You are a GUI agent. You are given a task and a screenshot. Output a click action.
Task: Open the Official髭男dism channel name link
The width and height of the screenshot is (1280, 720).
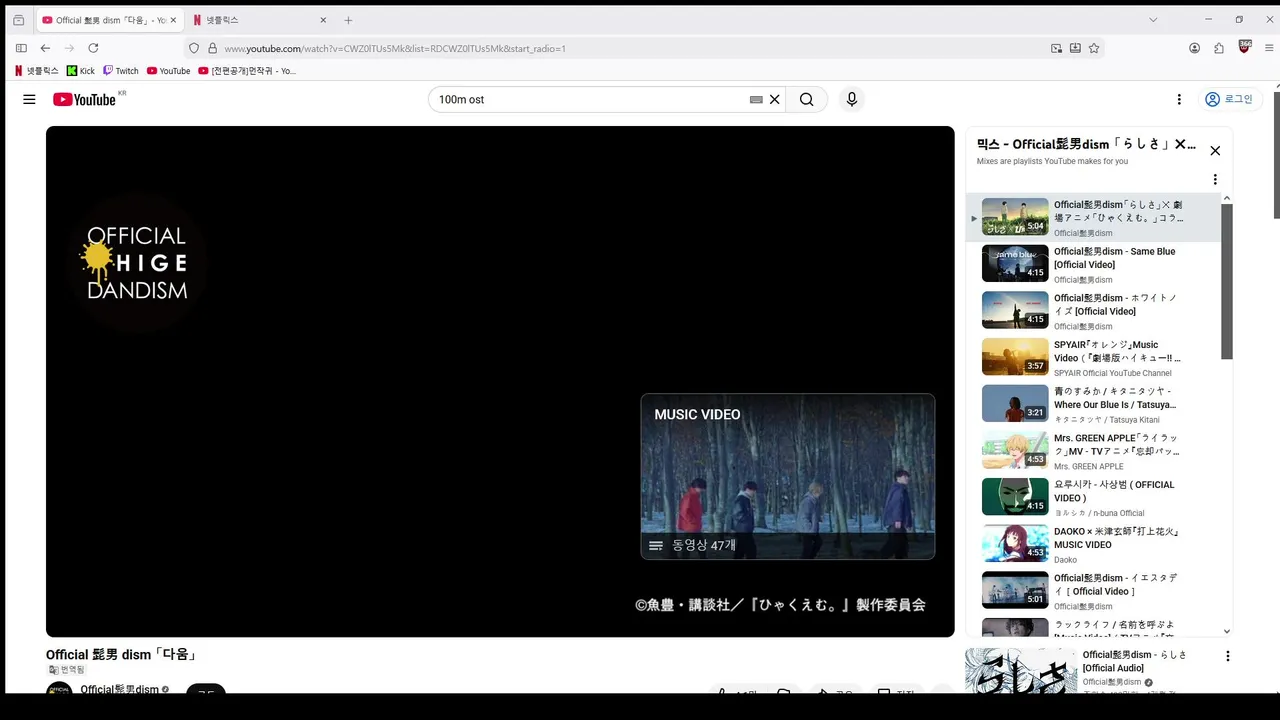[x=120, y=690]
